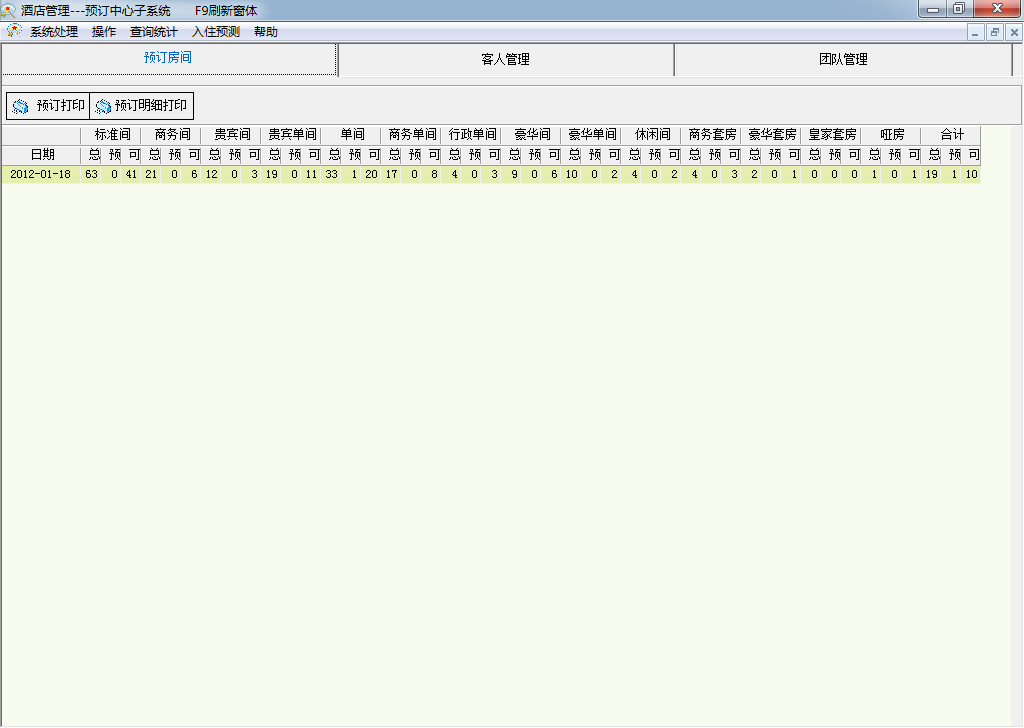The width and height of the screenshot is (1024, 728).
Task: Open the 入住预测 menu
Action: [216, 32]
